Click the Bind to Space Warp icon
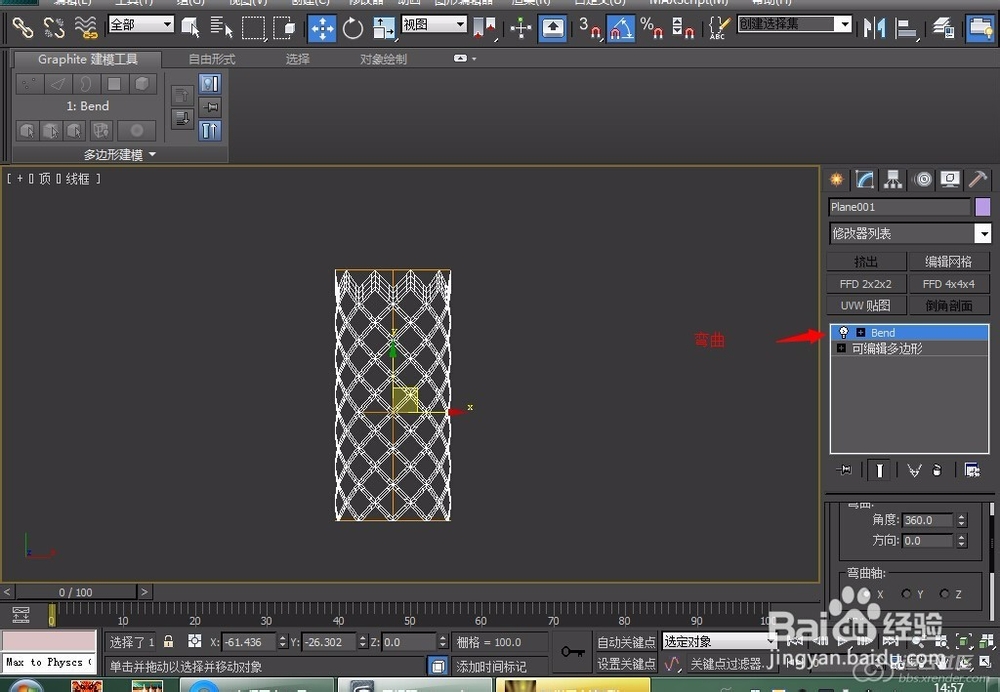The image size is (1000, 692). coord(85,27)
